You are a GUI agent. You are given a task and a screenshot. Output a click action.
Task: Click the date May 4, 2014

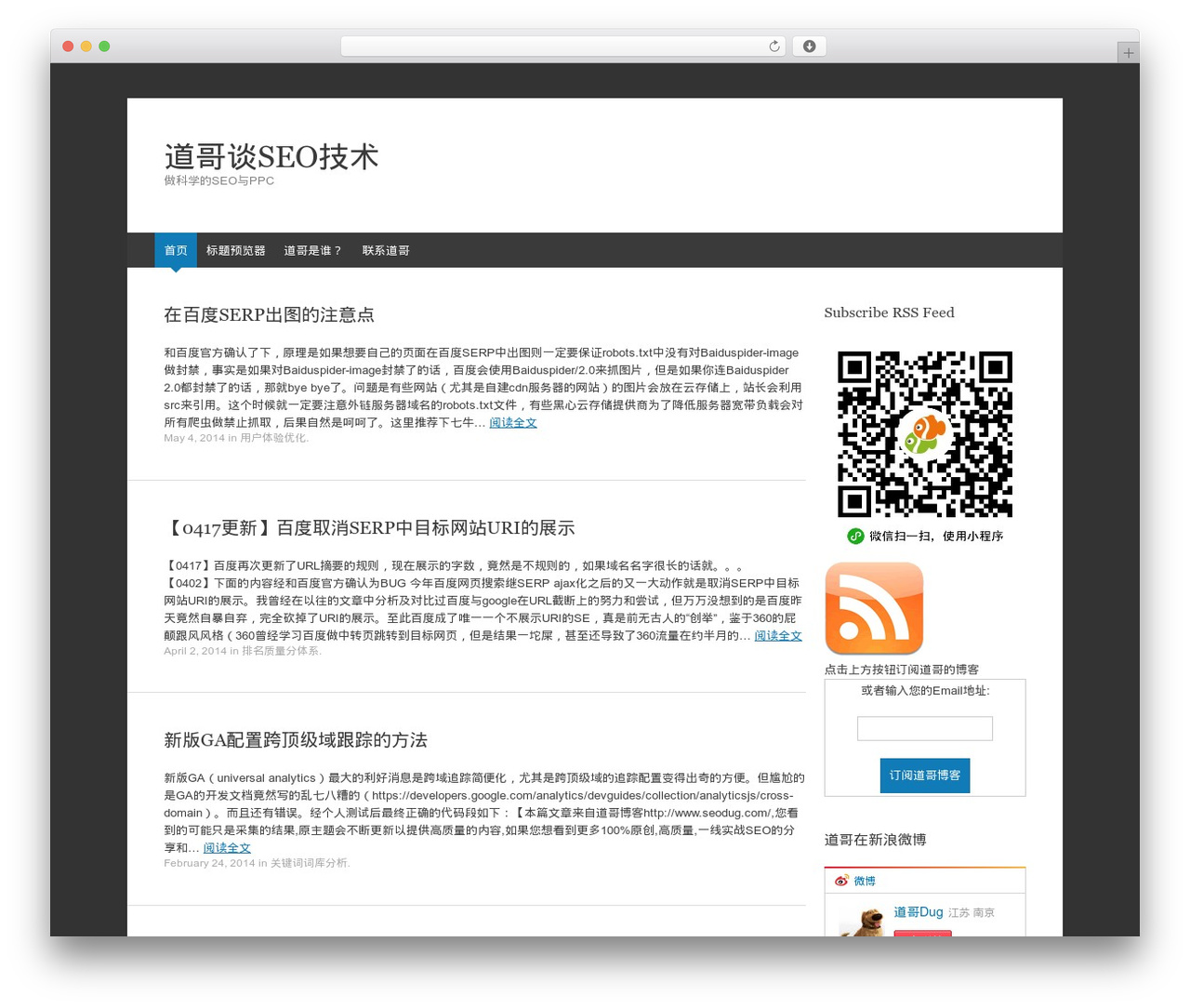click(194, 438)
